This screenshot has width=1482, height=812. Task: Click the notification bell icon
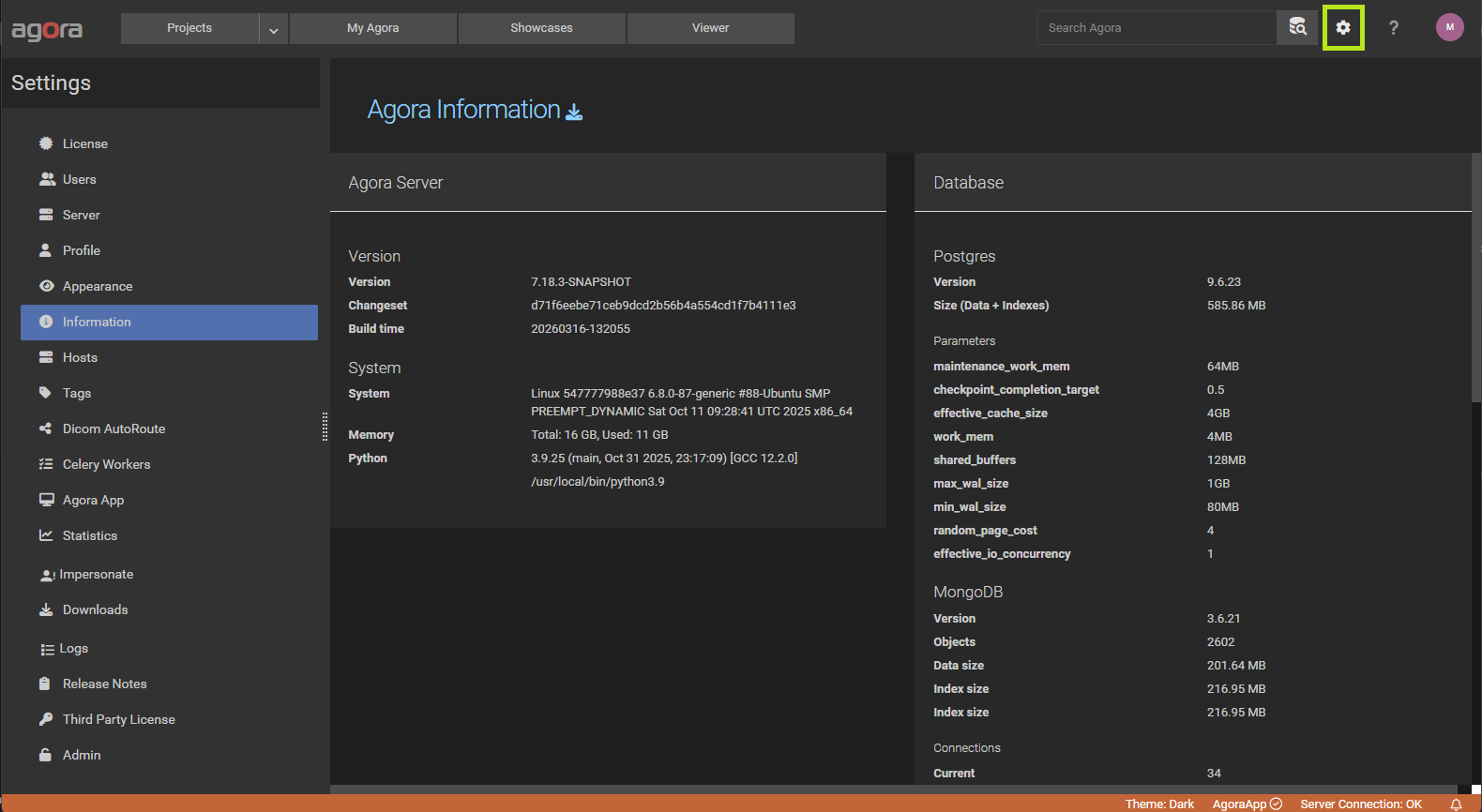1456,804
